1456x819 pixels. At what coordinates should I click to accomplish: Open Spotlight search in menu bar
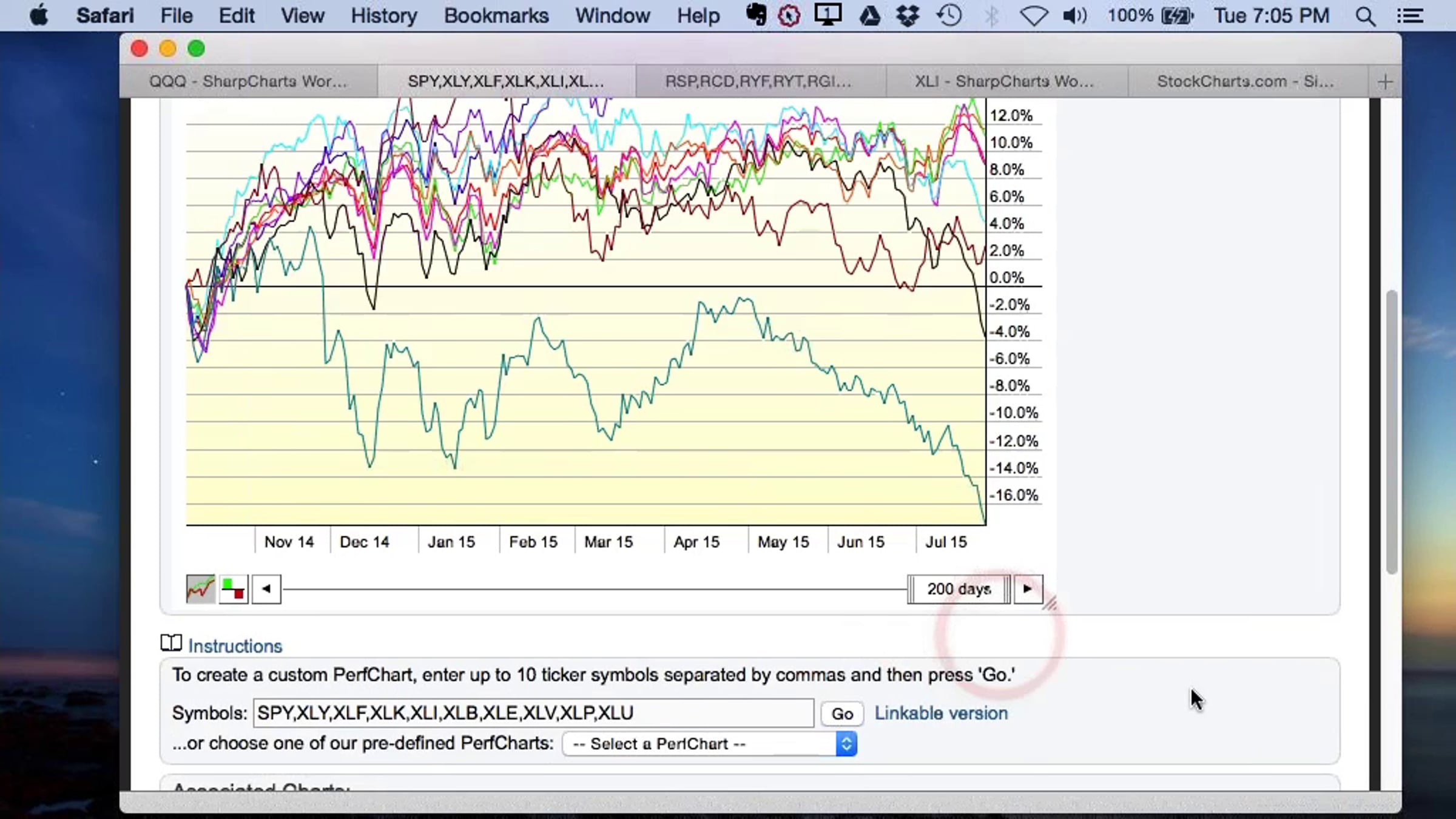pos(1366,16)
